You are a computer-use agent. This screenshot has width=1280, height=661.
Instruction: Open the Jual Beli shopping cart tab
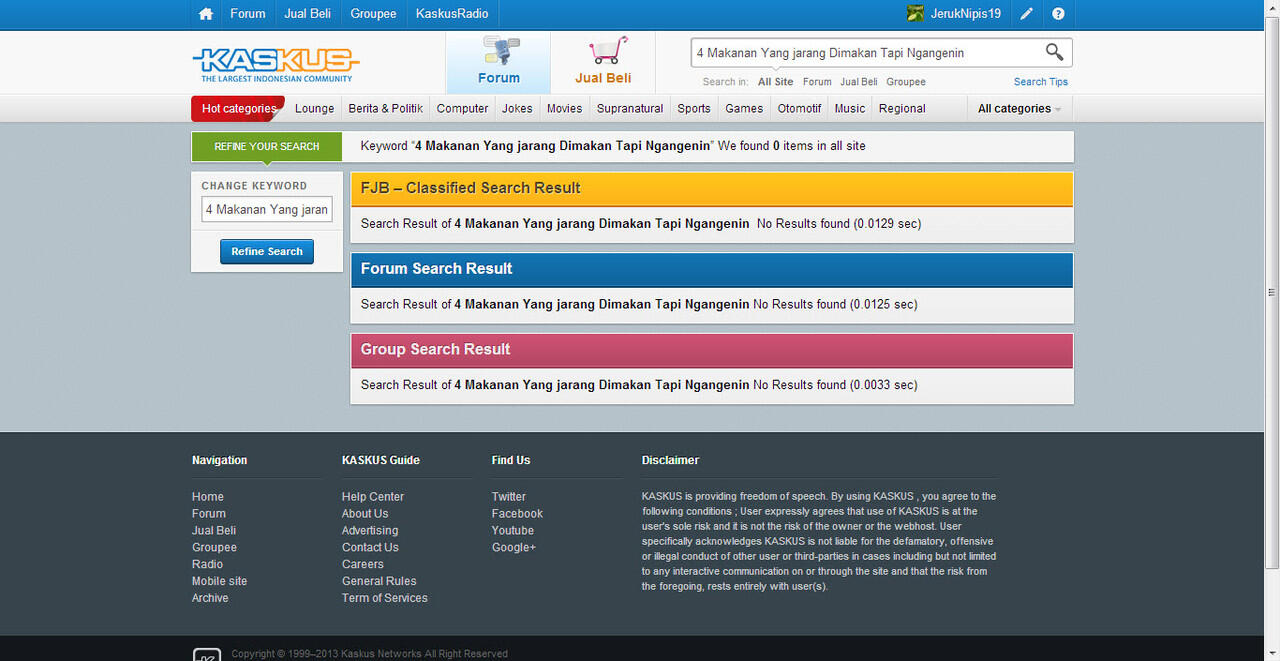[x=603, y=62]
